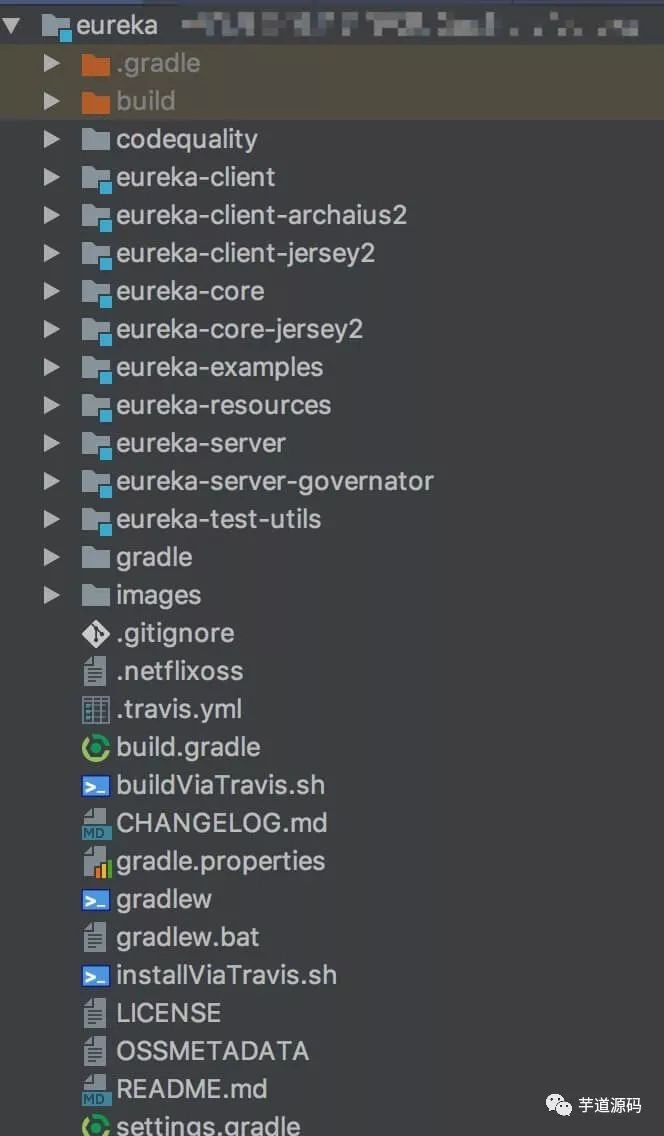Image resolution: width=664 pixels, height=1136 pixels.
Task: Expand the eureka-core-jersey2 module arrow
Action: [x=51, y=329]
